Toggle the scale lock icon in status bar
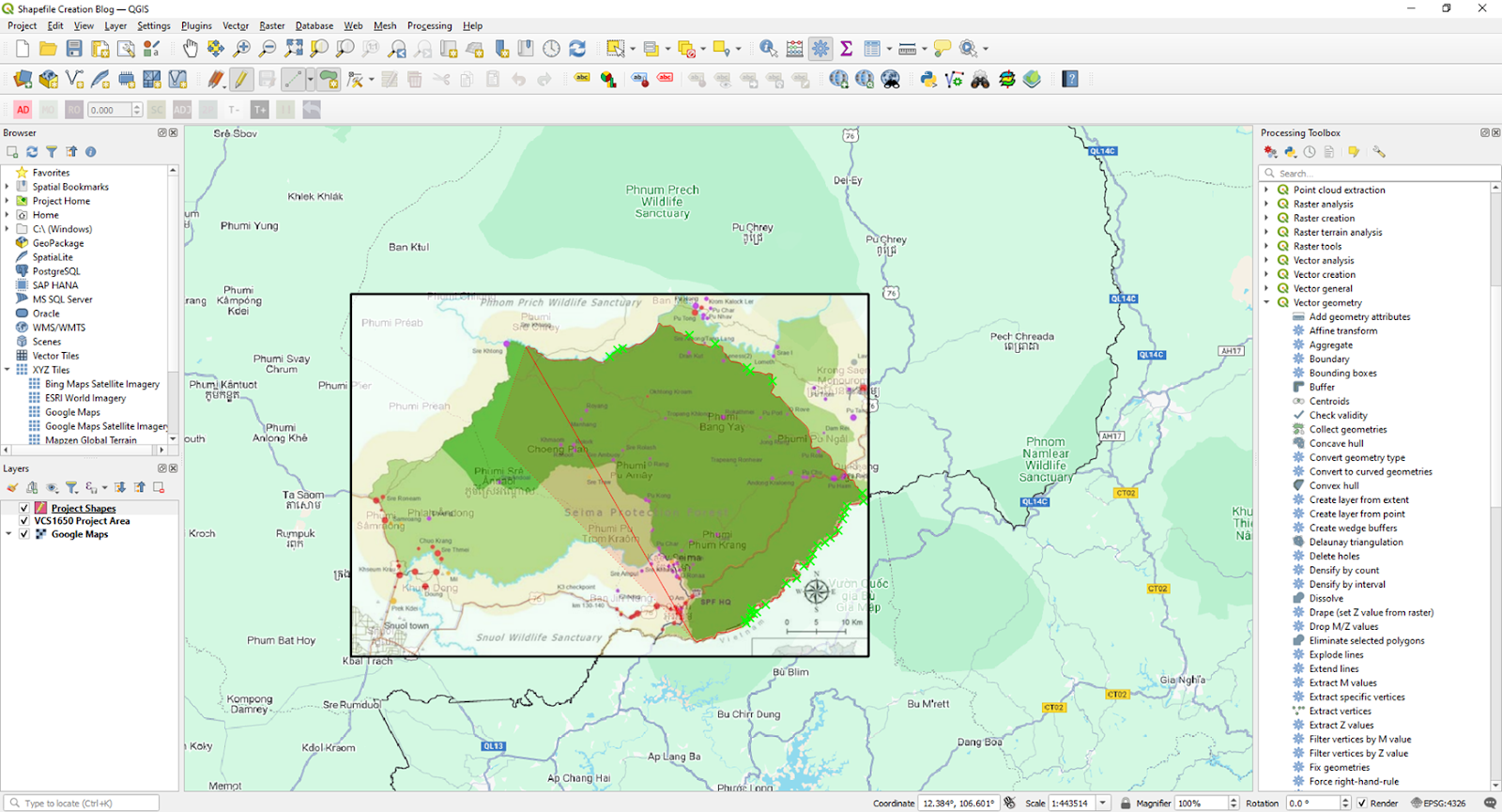1502x812 pixels. (1126, 803)
